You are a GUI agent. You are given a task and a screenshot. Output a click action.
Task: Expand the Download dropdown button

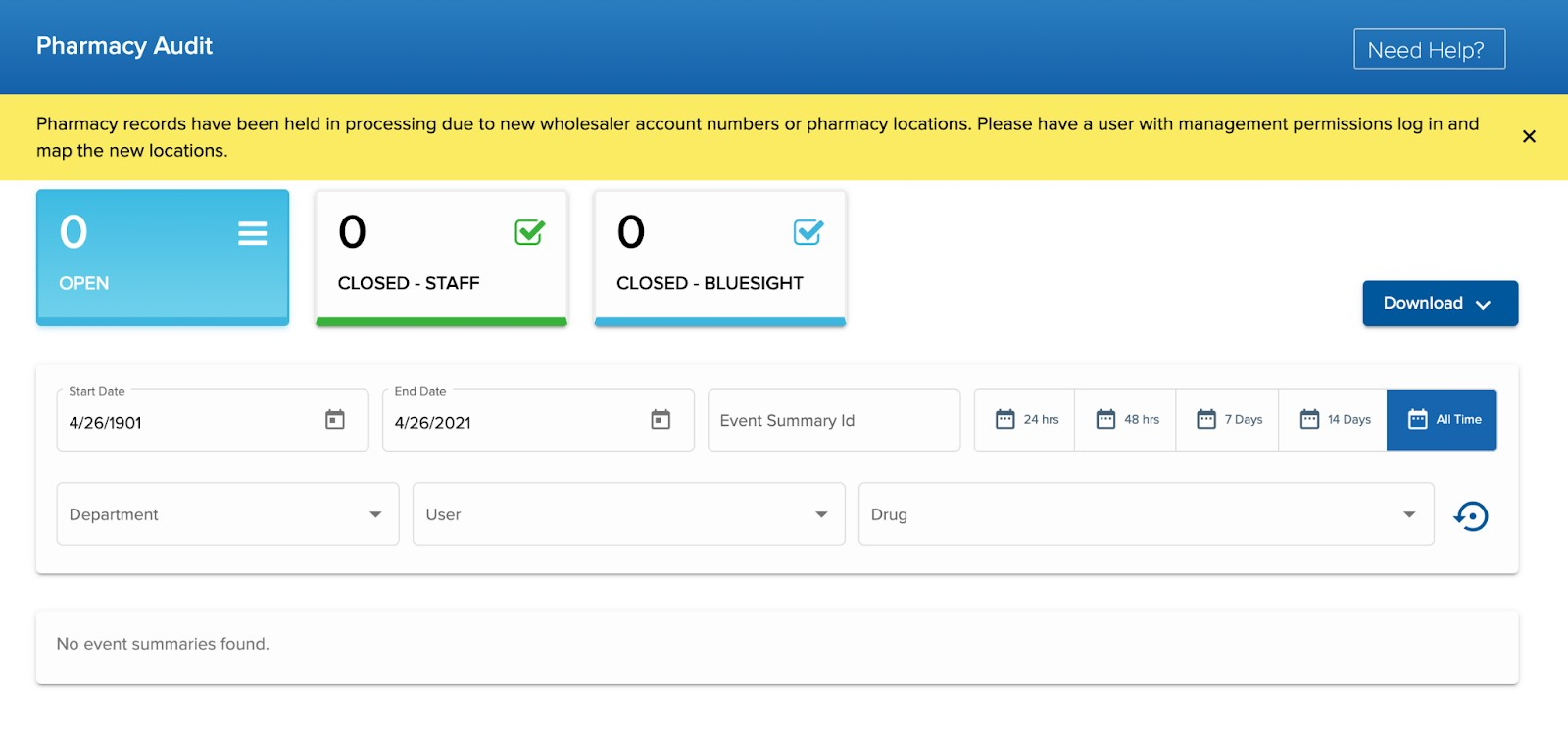point(1440,304)
